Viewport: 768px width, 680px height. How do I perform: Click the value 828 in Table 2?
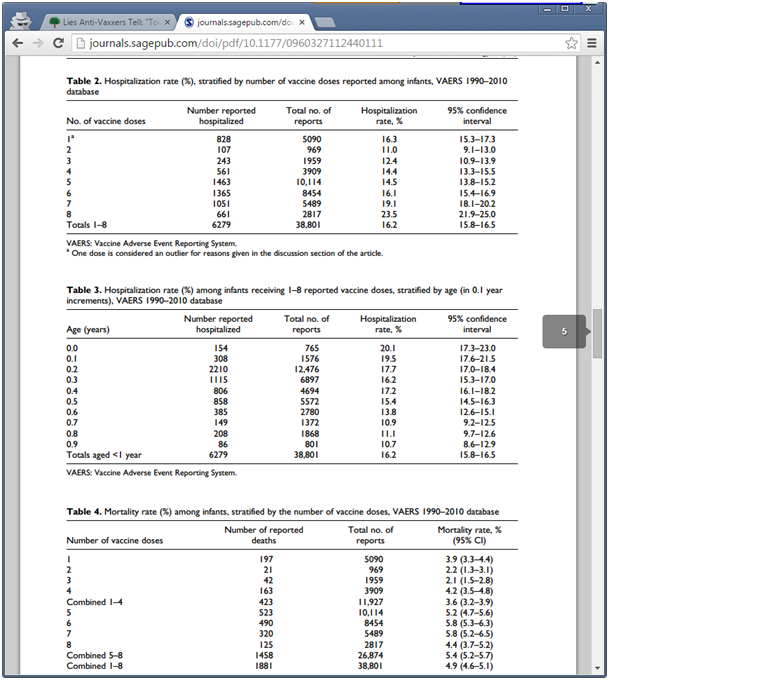tap(223, 139)
